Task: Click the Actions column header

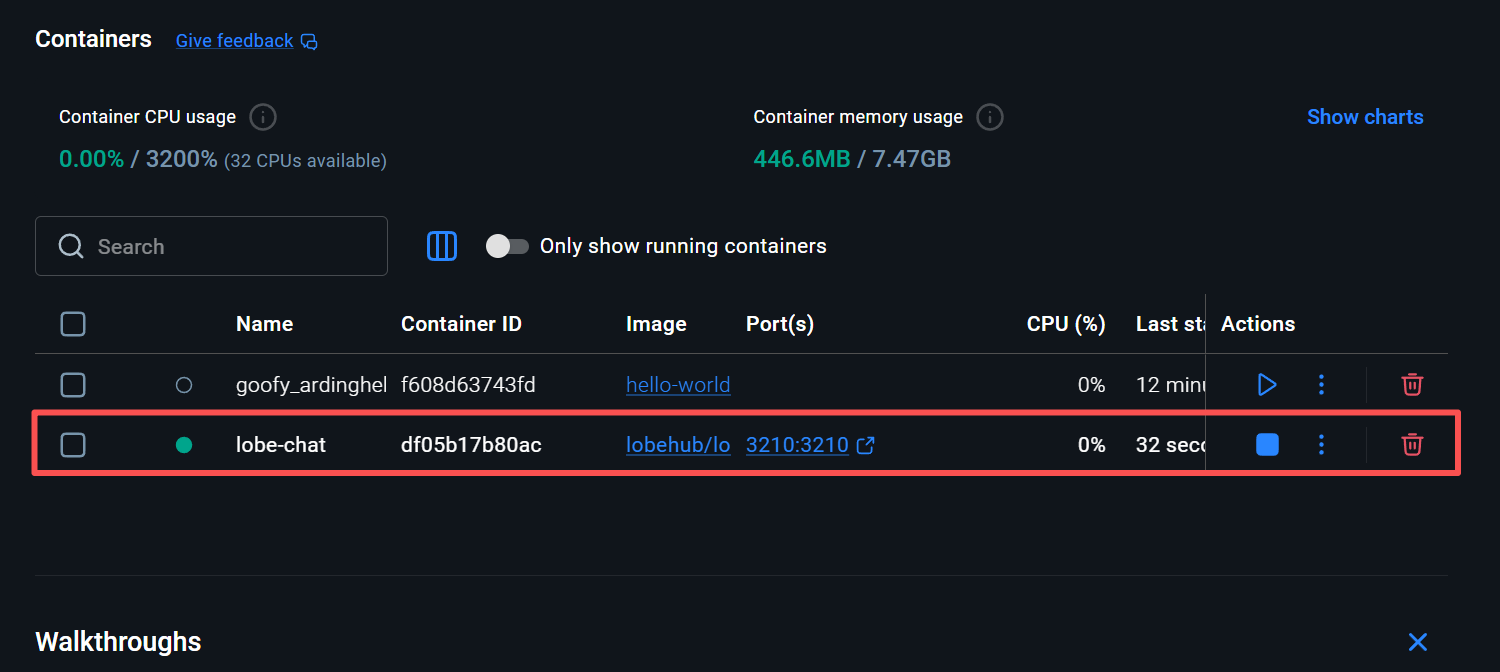Action: pos(1258,324)
